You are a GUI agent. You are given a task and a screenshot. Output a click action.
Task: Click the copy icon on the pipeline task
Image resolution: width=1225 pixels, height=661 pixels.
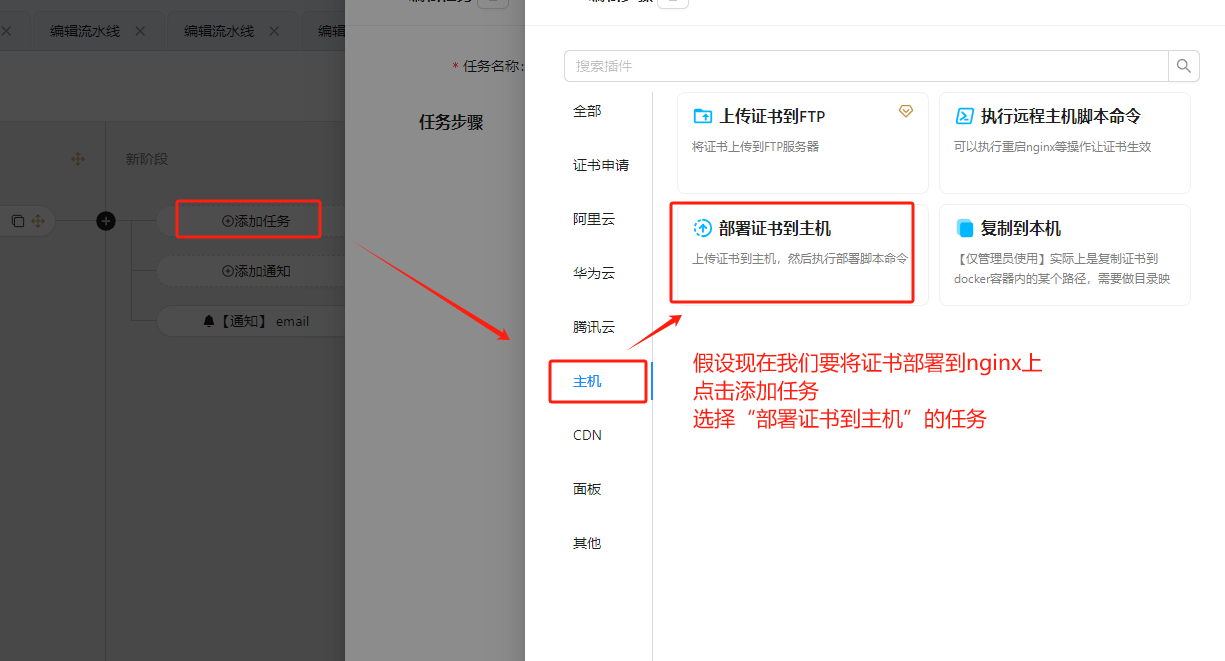click(x=18, y=221)
